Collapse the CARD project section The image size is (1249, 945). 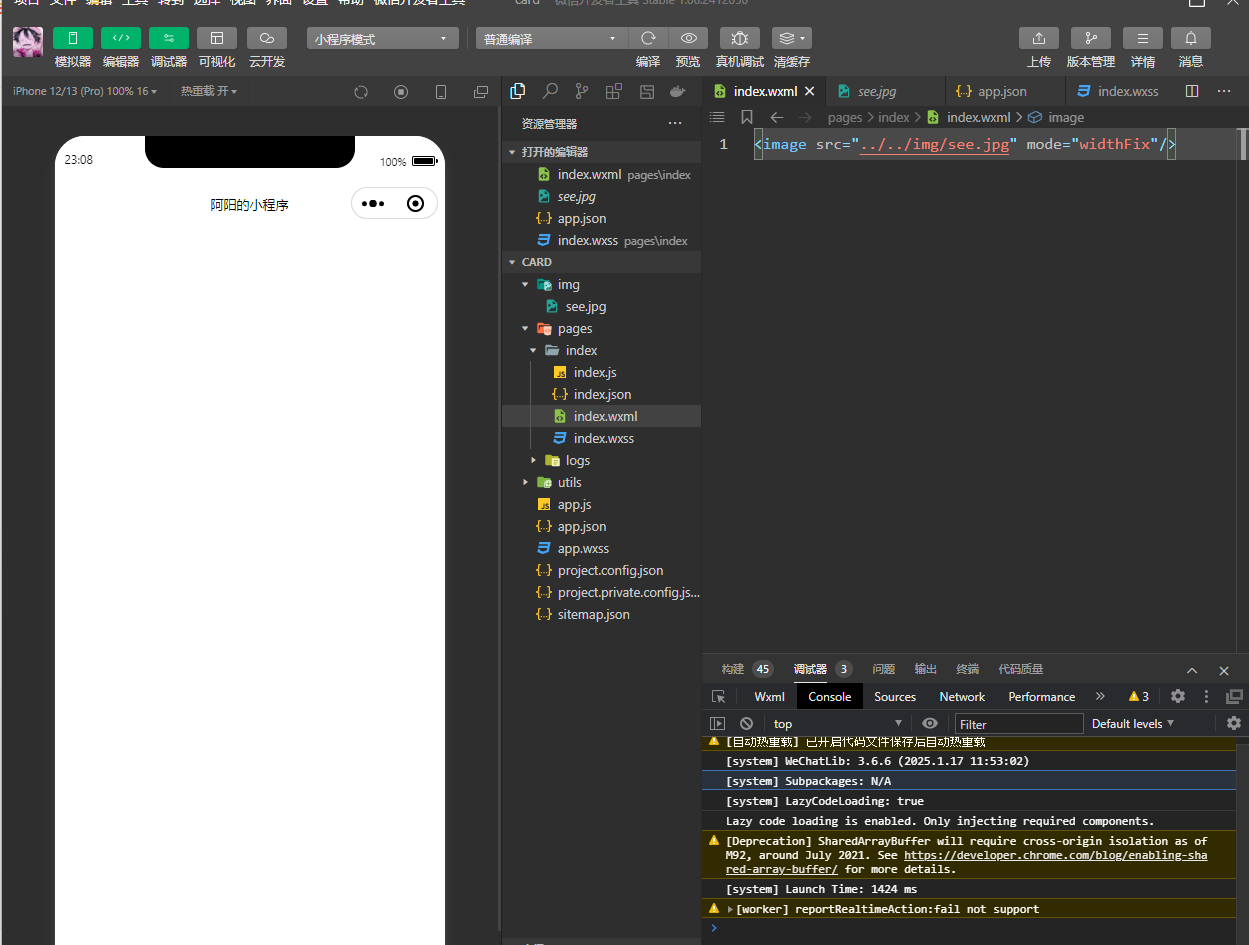601,262
